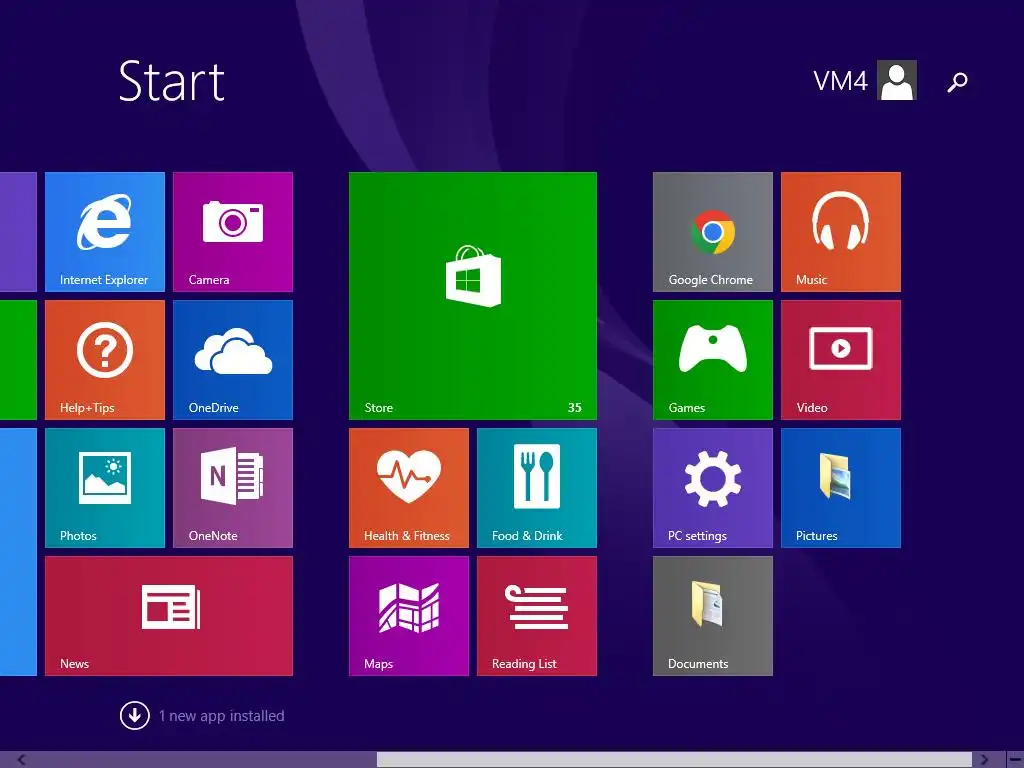This screenshot has height=768, width=1024.
Task: Open the Internet Explorer tile
Action: (104, 232)
